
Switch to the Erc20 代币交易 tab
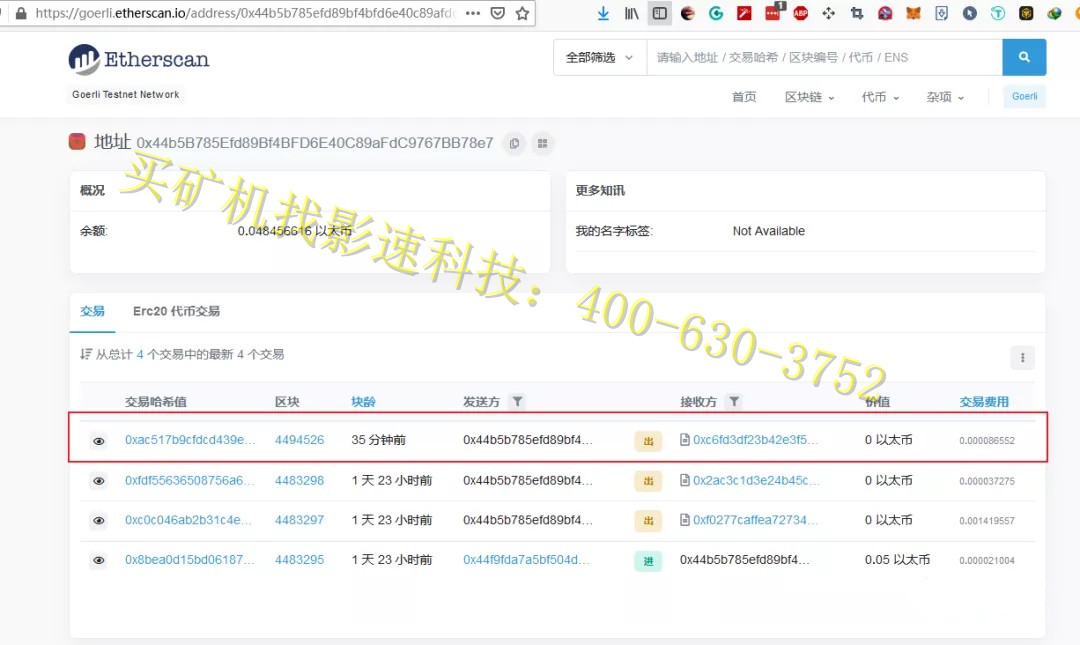(x=176, y=311)
